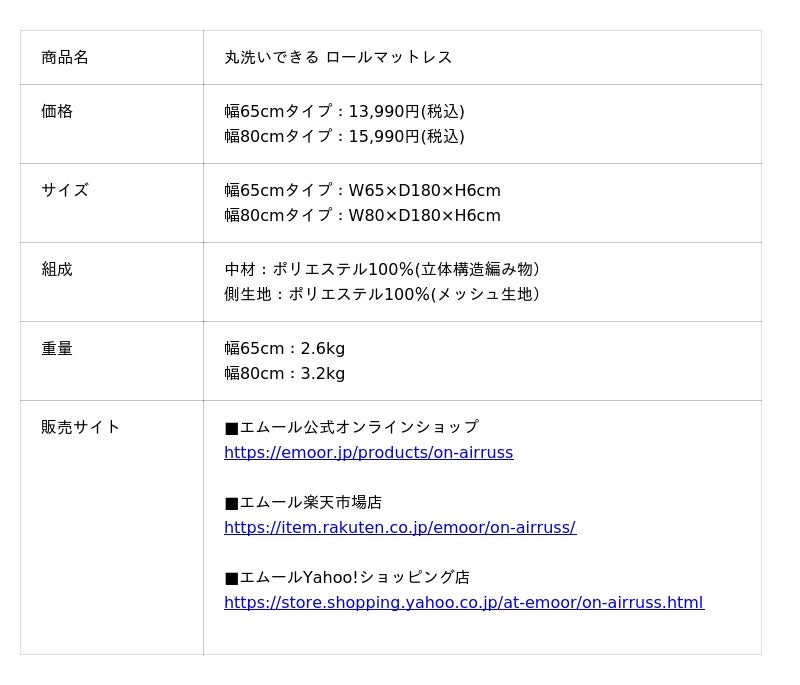Viewport: 800px width, 685px height.
Task: Click the 組成 row label
Action: point(57,270)
